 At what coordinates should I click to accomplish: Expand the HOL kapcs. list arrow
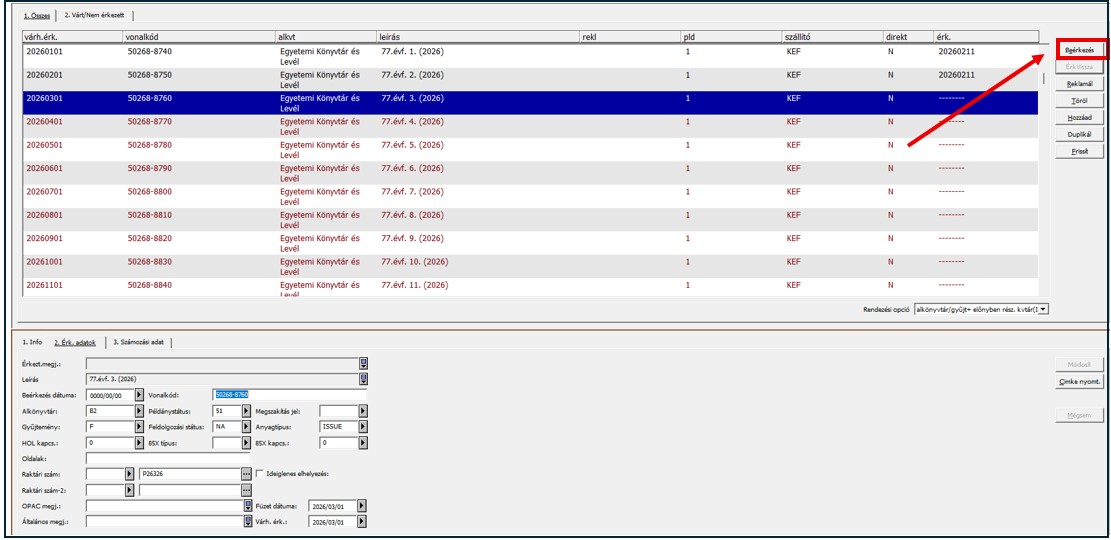pos(140,443)
